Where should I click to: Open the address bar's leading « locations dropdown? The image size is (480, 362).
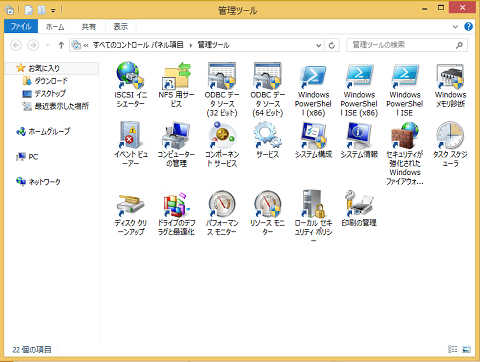pyautogui.click(x=86, y=45)
